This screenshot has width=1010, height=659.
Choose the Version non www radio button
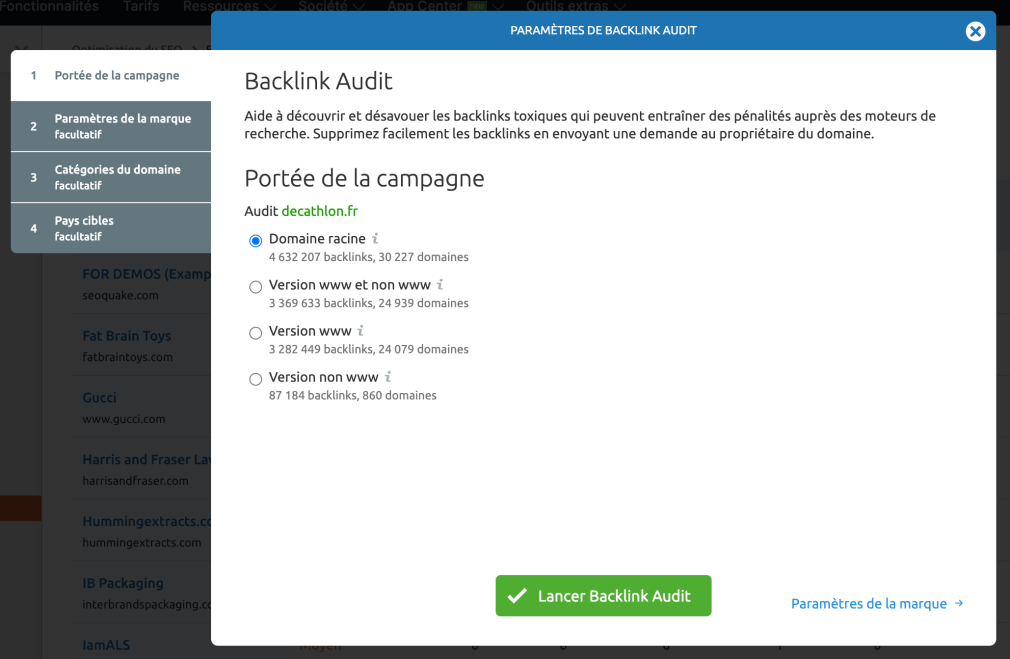coord(256,379)
